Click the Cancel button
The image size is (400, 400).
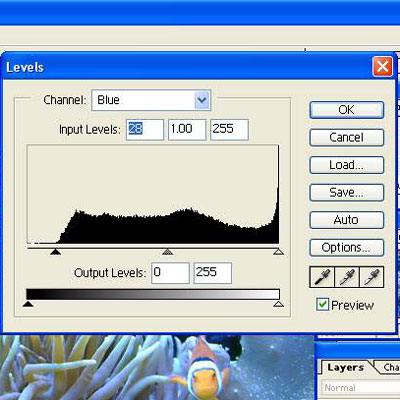coord(347,137)
